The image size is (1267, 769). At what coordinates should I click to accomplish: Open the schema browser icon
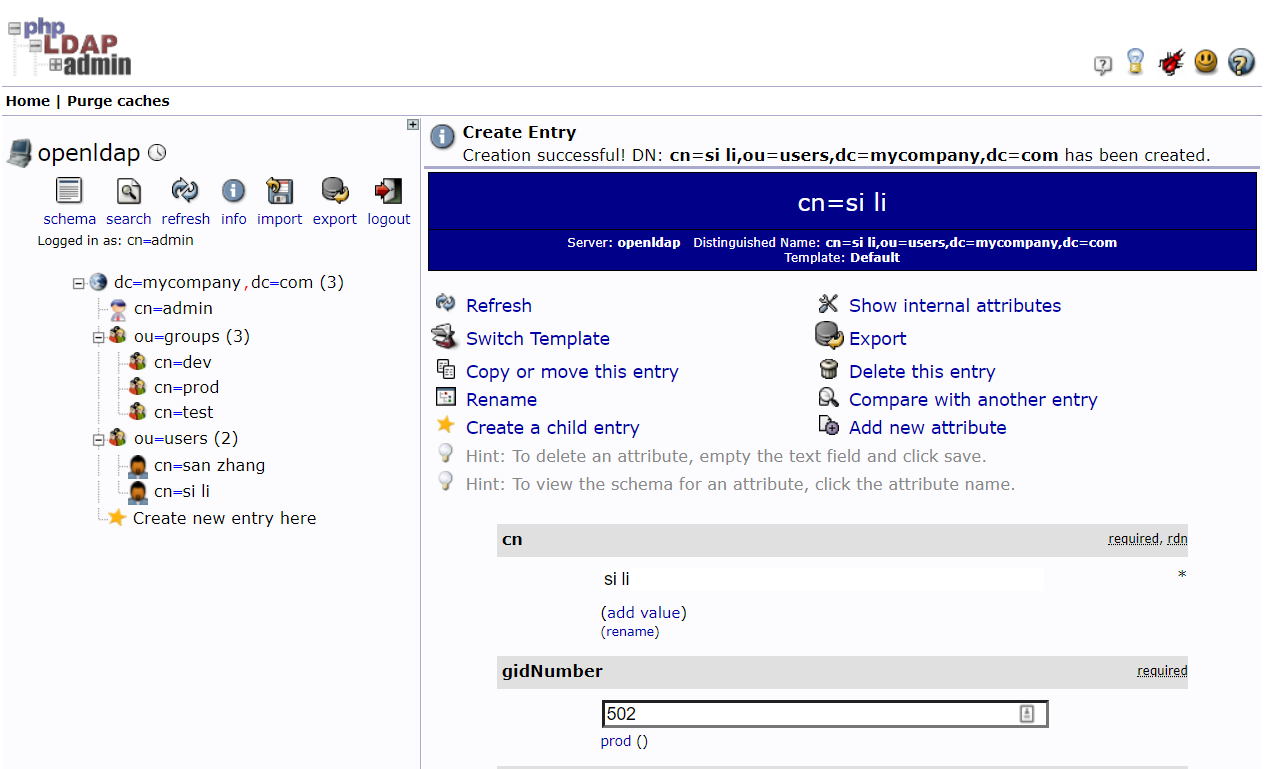click(69, 190)
